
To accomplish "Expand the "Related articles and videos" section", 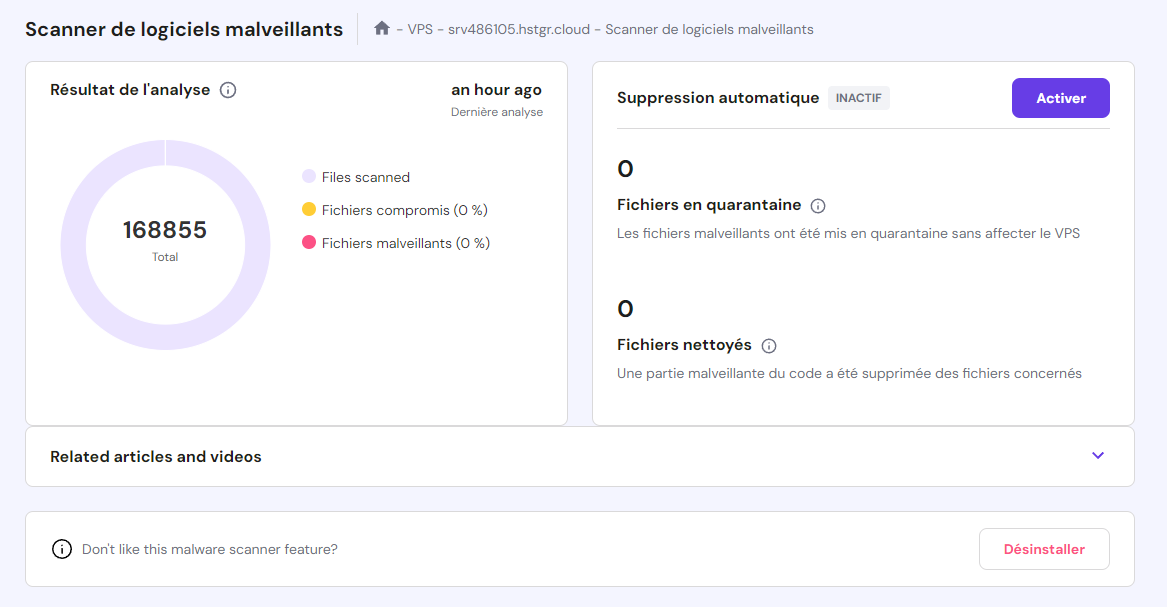I will coord(155,456).
